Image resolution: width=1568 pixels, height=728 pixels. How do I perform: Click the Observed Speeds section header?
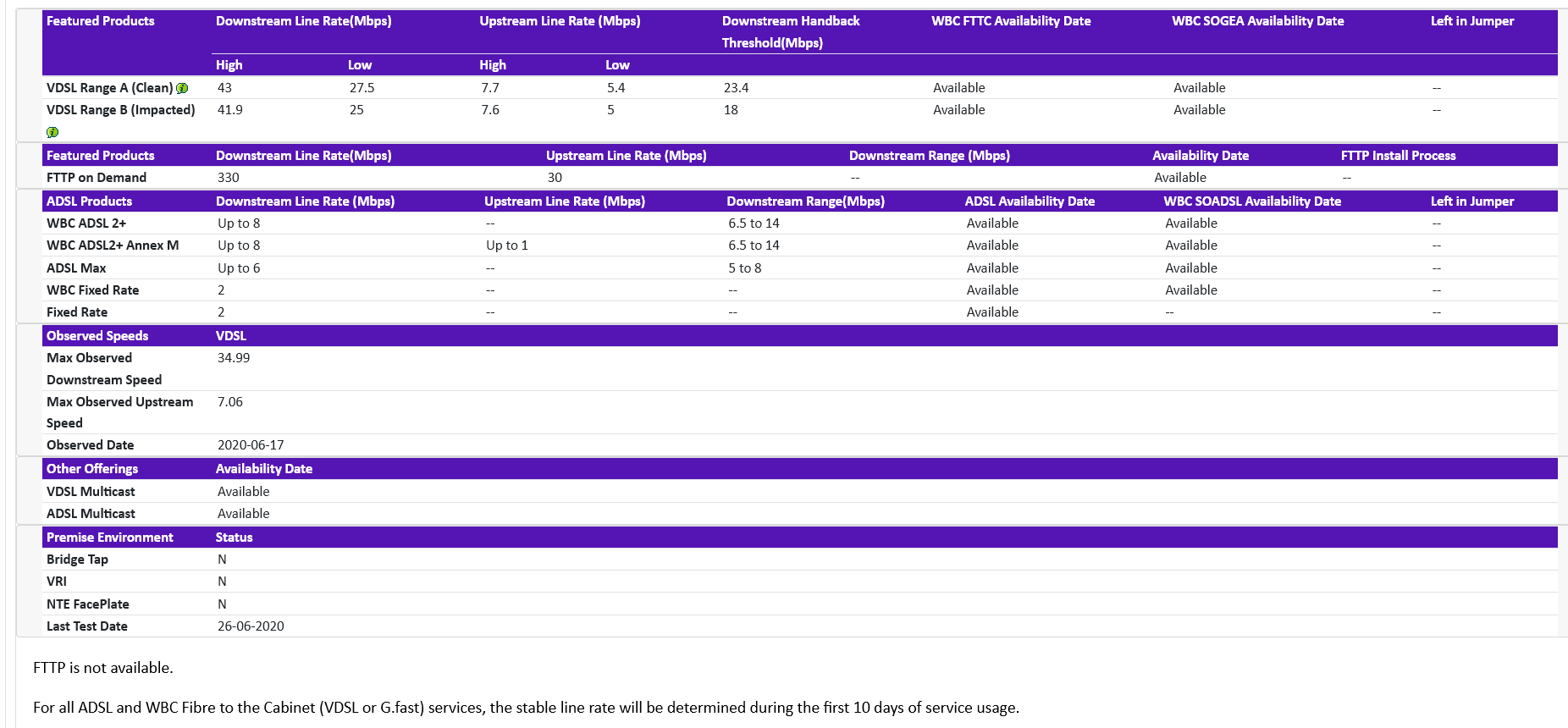click(97, 336)
